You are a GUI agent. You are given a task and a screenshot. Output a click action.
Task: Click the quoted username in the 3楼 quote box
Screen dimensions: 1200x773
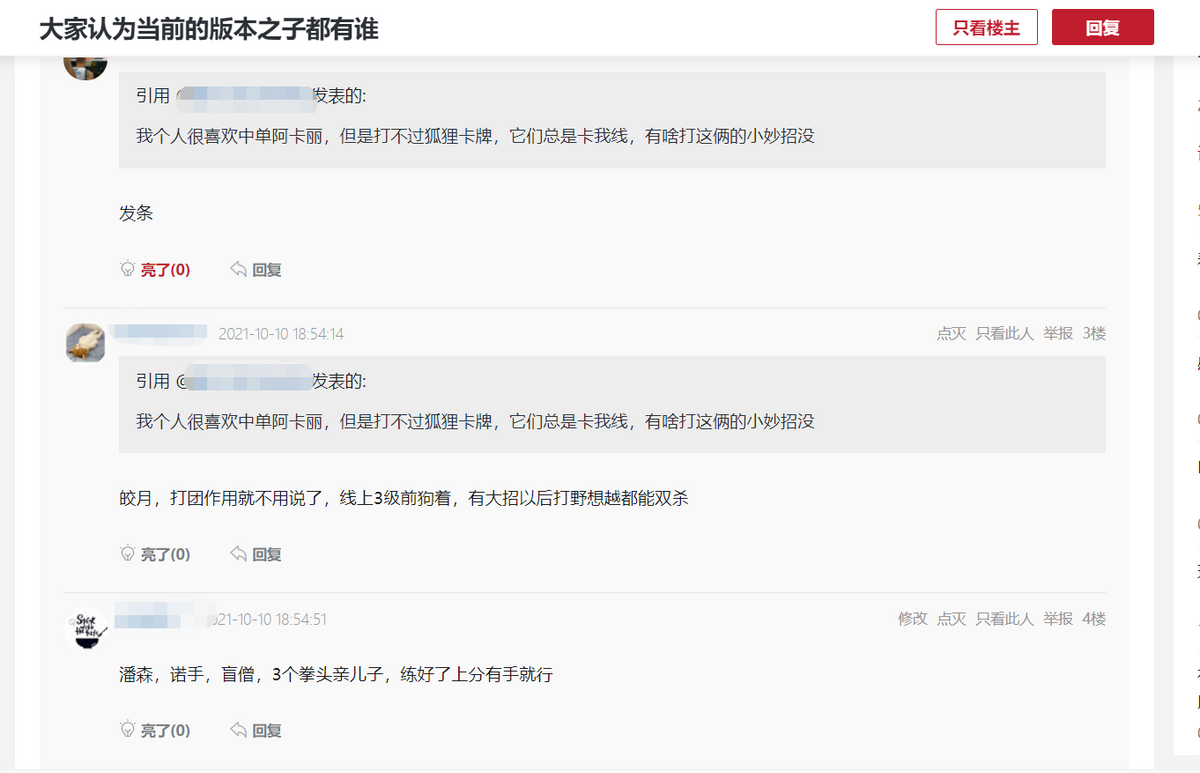click(x=245, y=381)
